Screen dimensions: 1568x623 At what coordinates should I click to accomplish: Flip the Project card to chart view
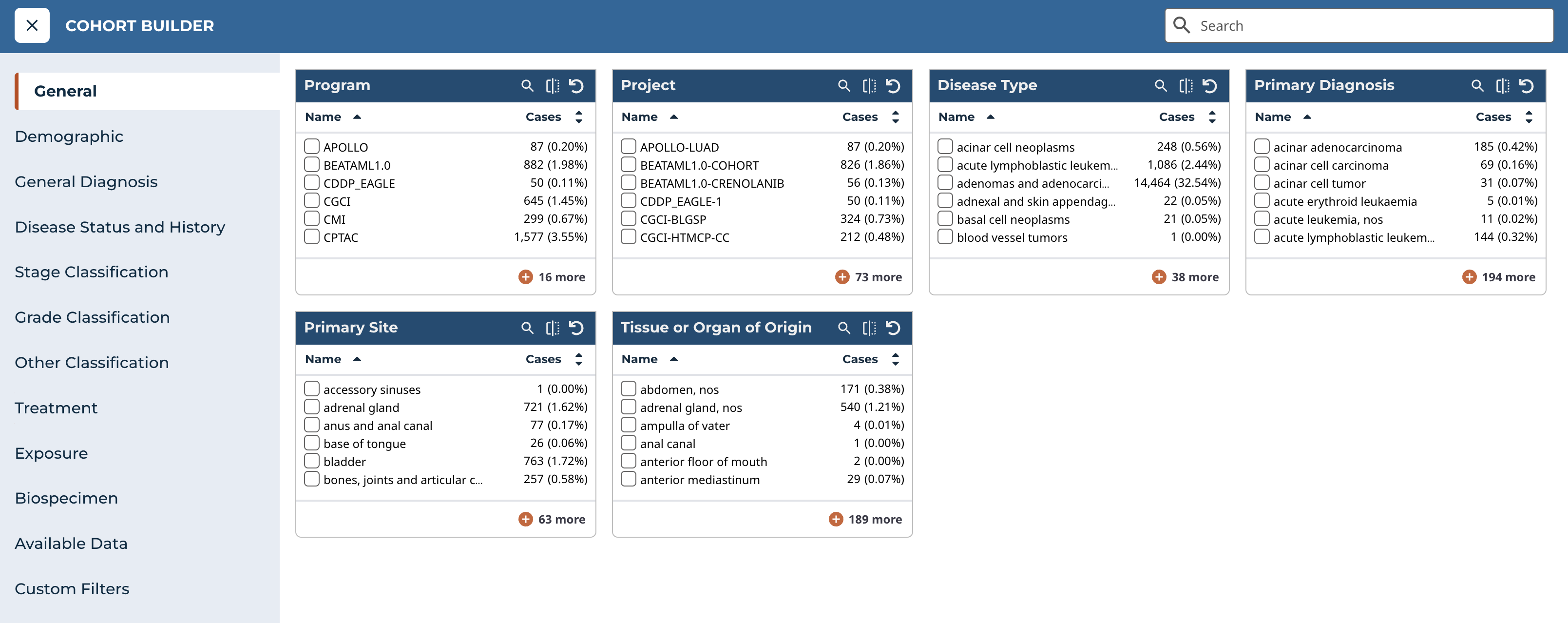869,86
